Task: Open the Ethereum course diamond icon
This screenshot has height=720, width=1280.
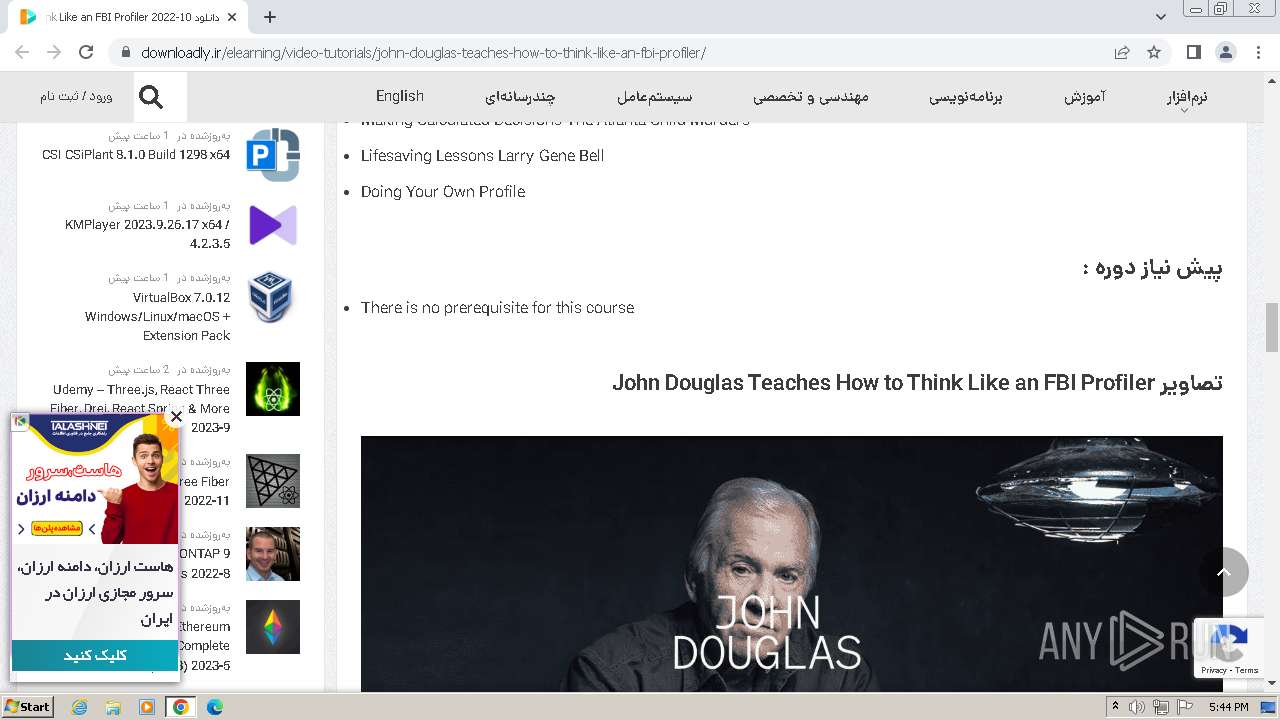Action: pyautogui.click(x=273, y=627)
